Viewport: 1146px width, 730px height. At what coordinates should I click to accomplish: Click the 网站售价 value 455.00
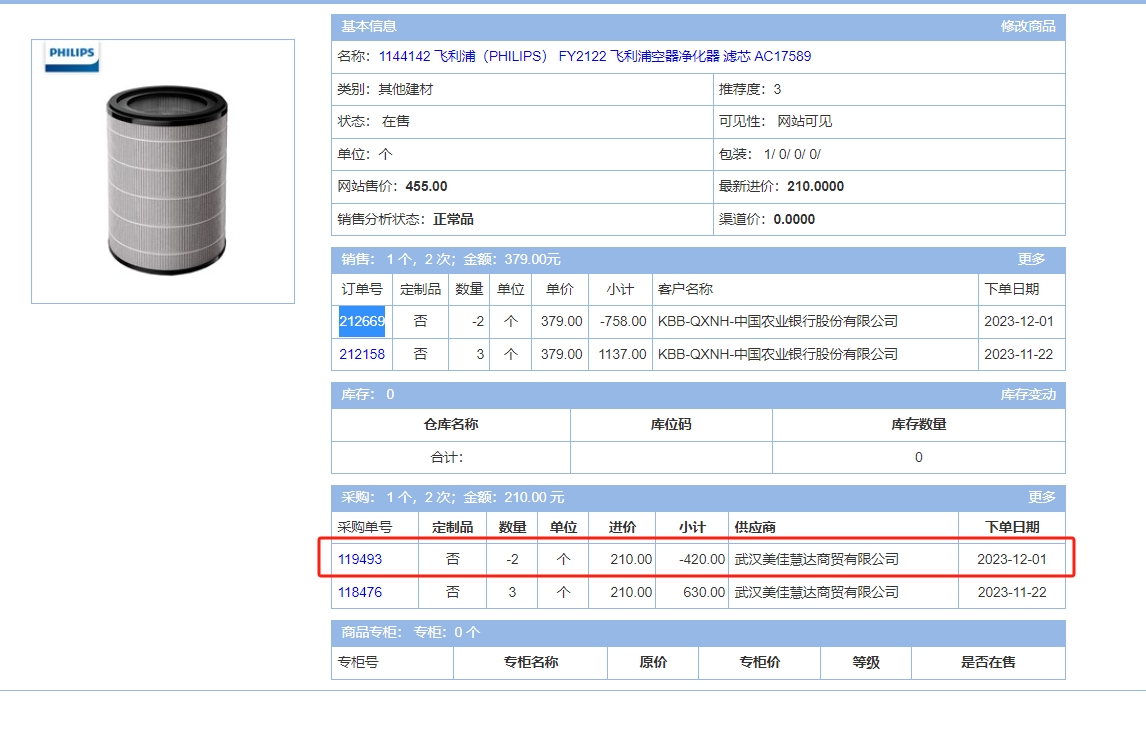click(x=426, y=186)
